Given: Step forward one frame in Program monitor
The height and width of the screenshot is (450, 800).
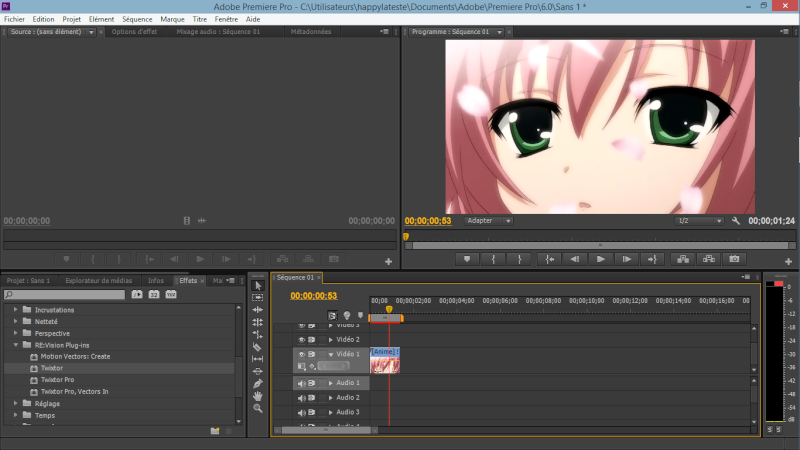Looking at the screenshot, I should point(626,259).
